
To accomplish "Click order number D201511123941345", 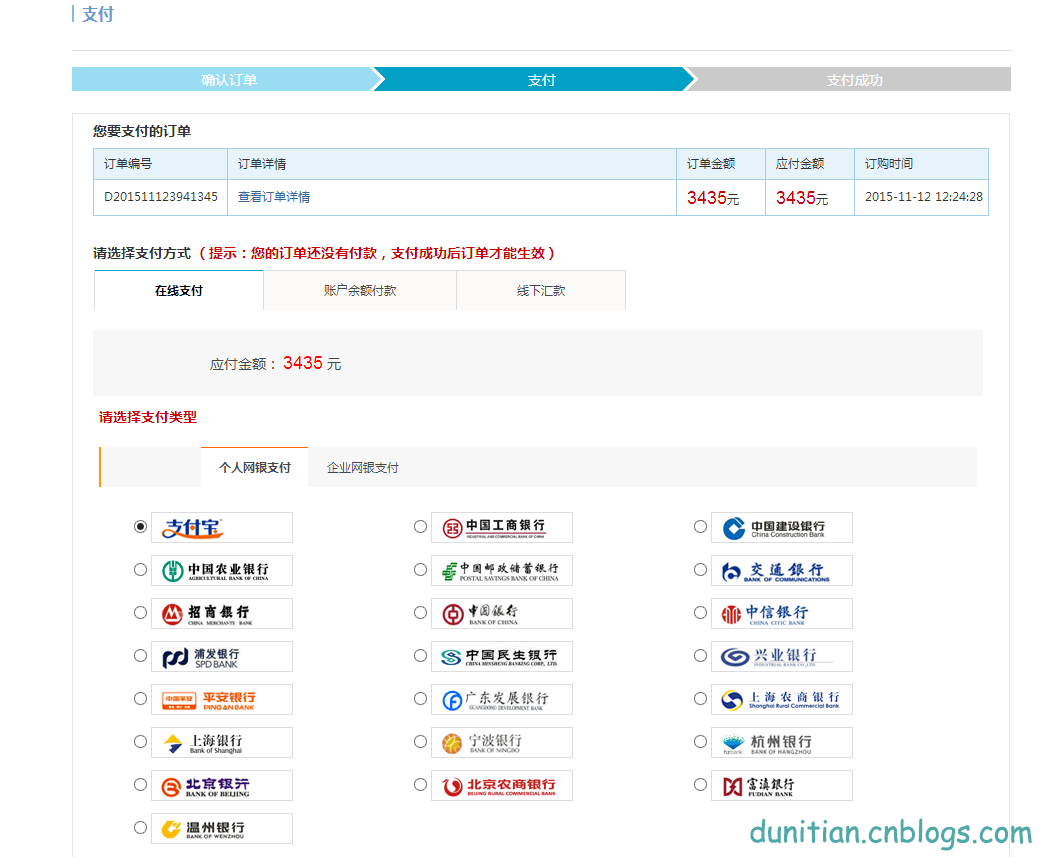I will pos(161,197).
